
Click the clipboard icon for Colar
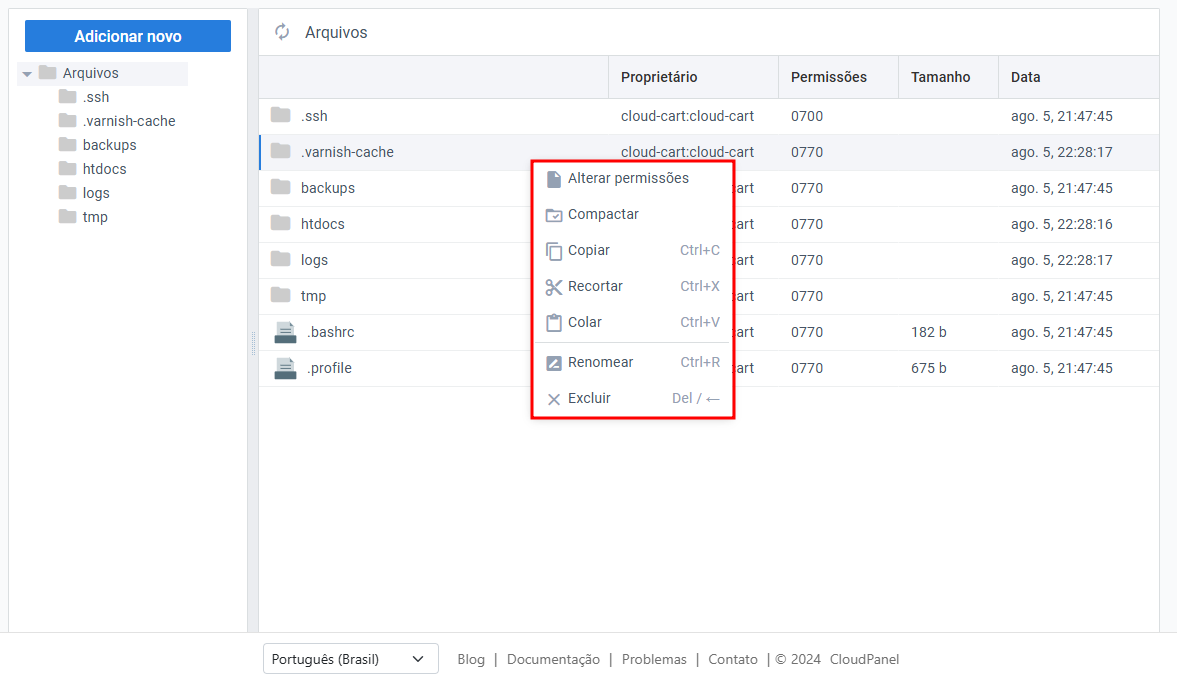554,323
